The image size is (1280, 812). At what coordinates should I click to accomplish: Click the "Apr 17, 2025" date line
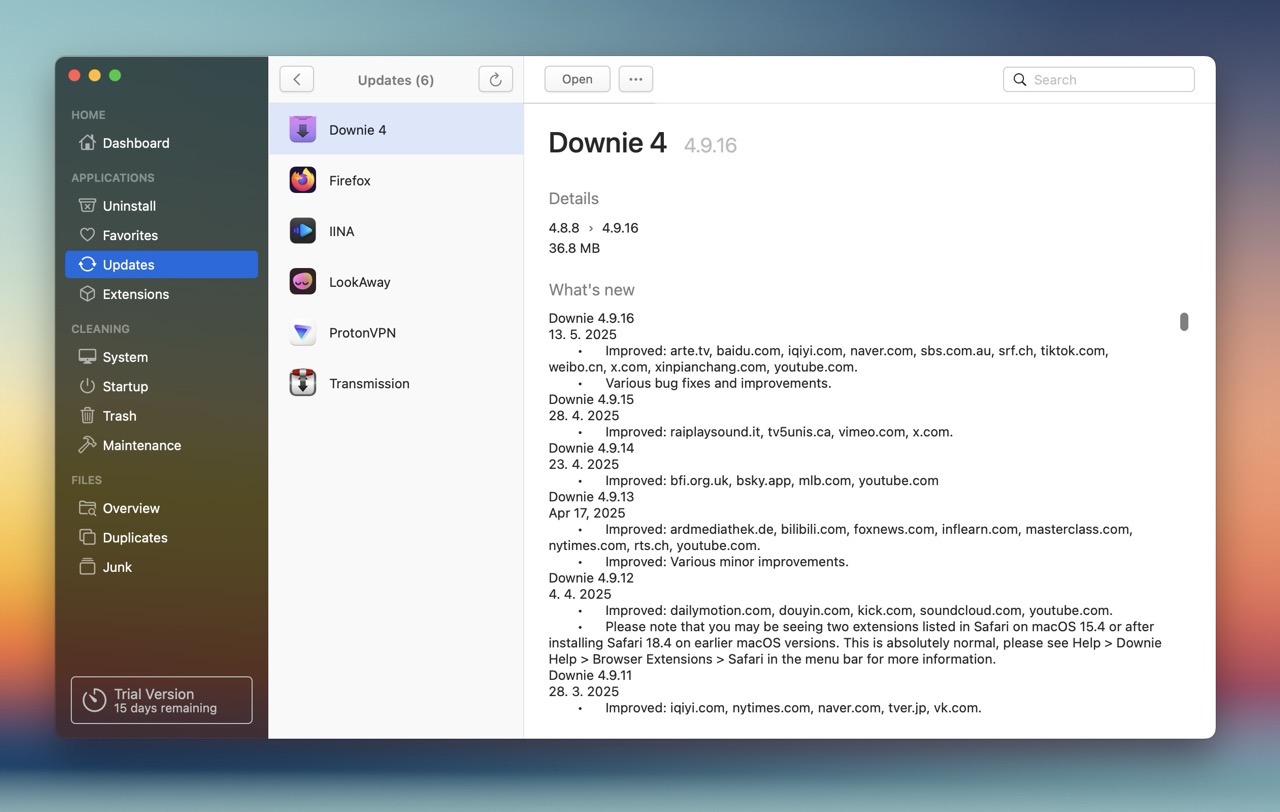[x=587, y=513]
